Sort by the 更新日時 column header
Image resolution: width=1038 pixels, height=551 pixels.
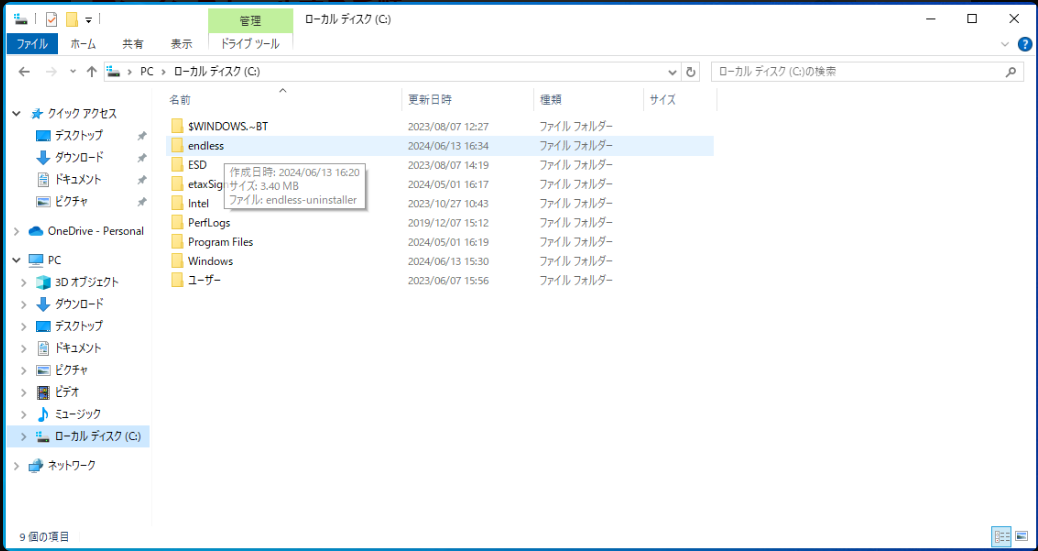[x=467, y=100]
